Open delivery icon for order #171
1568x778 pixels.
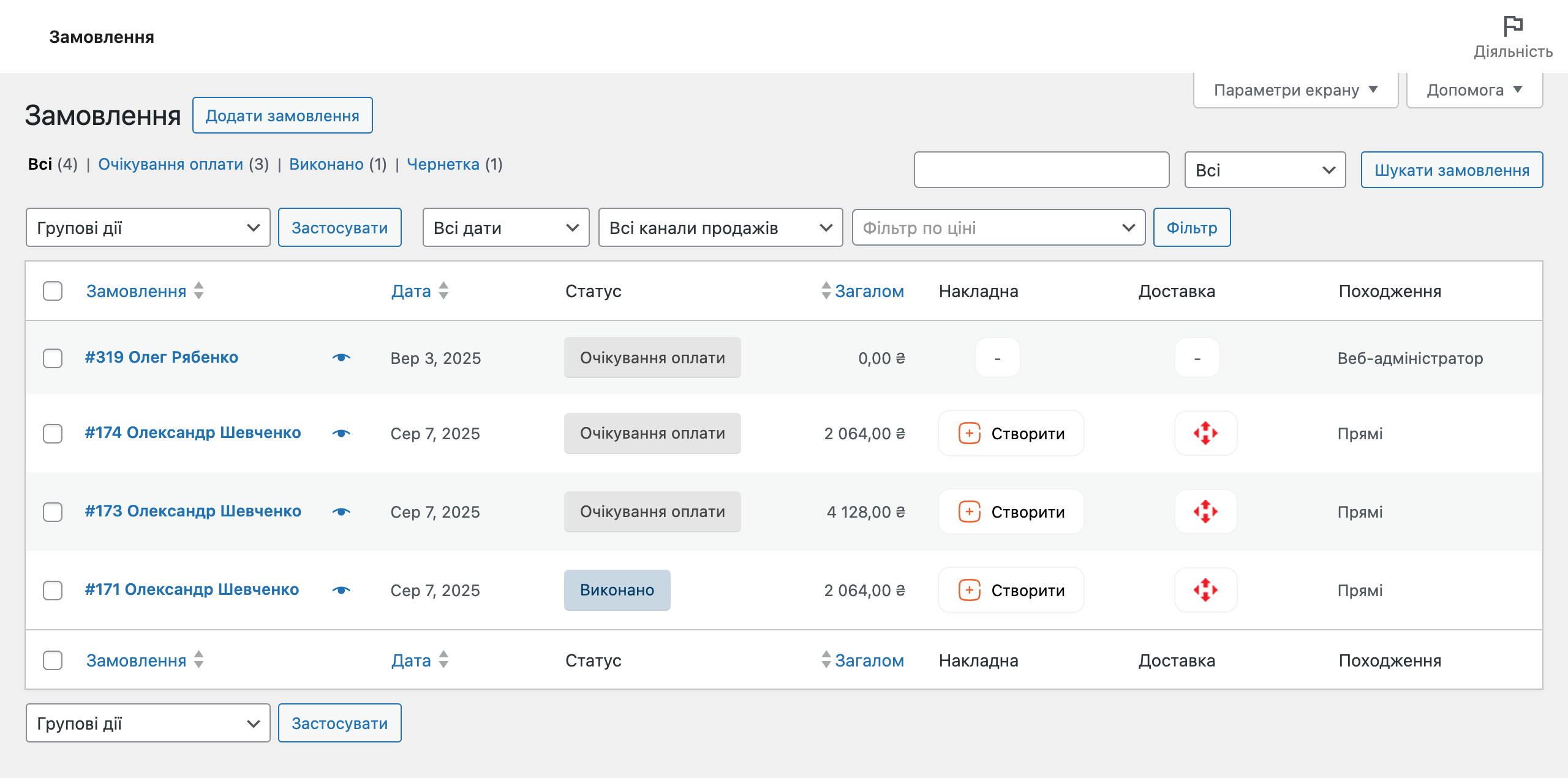pyautogui.click(x=1205, y=590)
